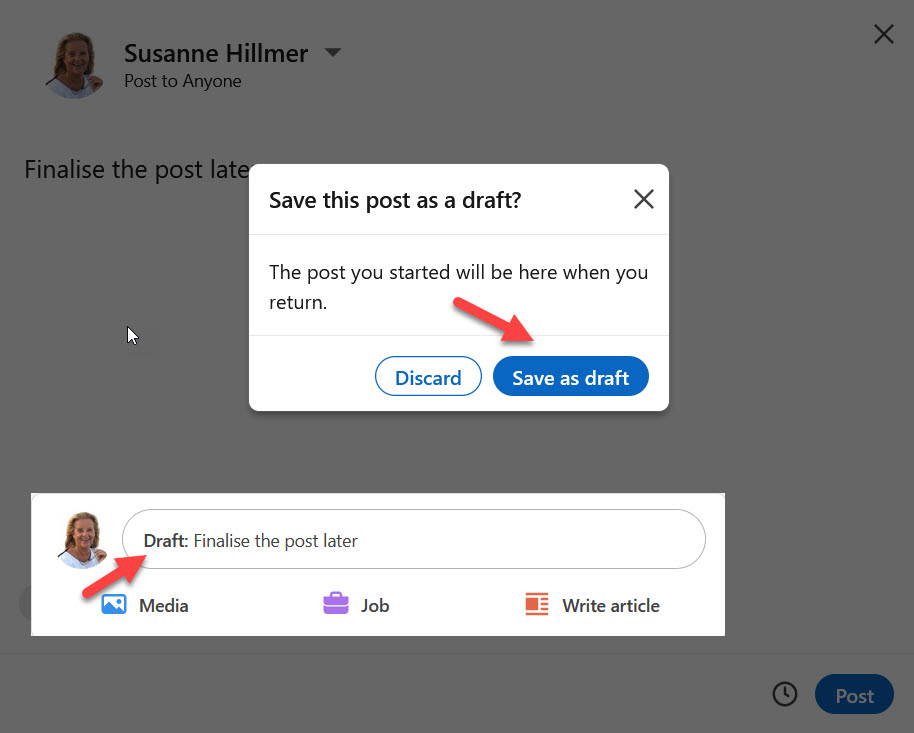Click the profile photo beside the draft field

pyautogui.click(x=84, y=540)
